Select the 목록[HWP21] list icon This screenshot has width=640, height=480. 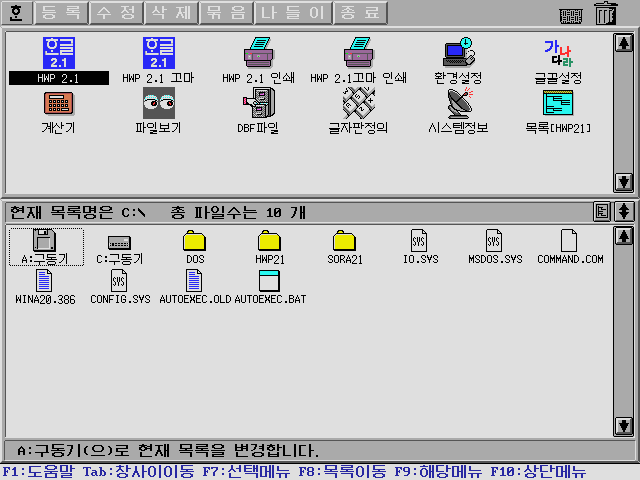click(558, 103)
